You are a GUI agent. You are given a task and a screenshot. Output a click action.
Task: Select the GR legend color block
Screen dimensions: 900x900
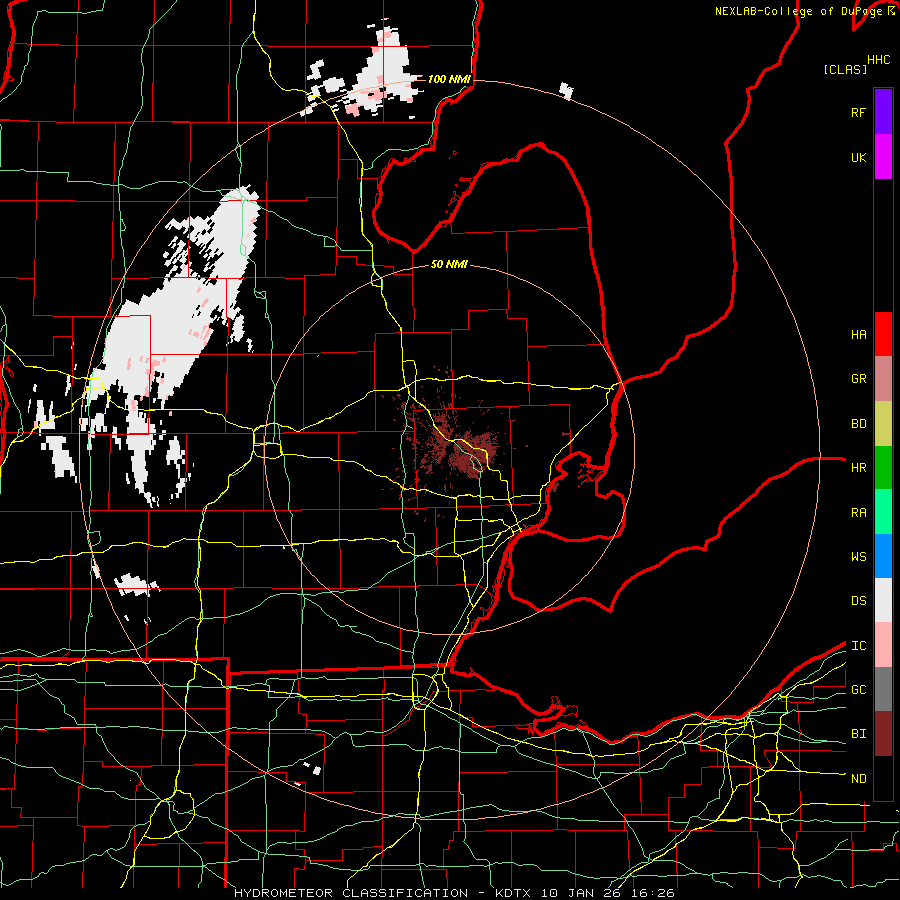pyautogui.click(x=883, y=379)
